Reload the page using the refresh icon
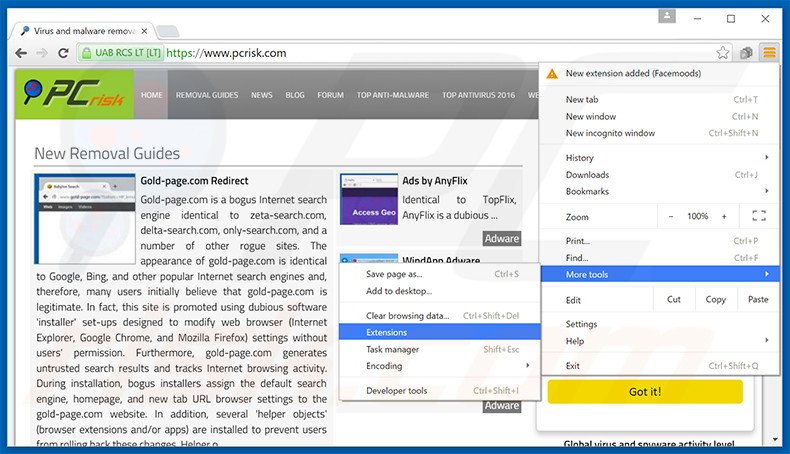This screenshot has height=454, width=790. 63,53
